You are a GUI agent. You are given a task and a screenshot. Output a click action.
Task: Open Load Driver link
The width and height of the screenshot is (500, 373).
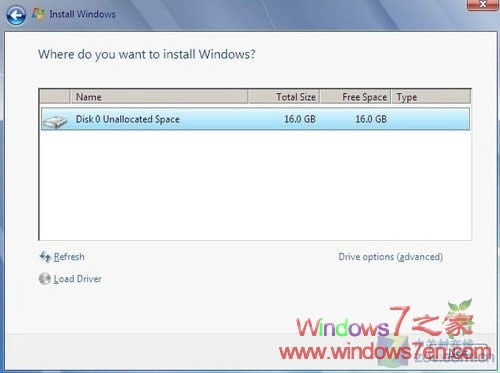(x=78, y=279)
